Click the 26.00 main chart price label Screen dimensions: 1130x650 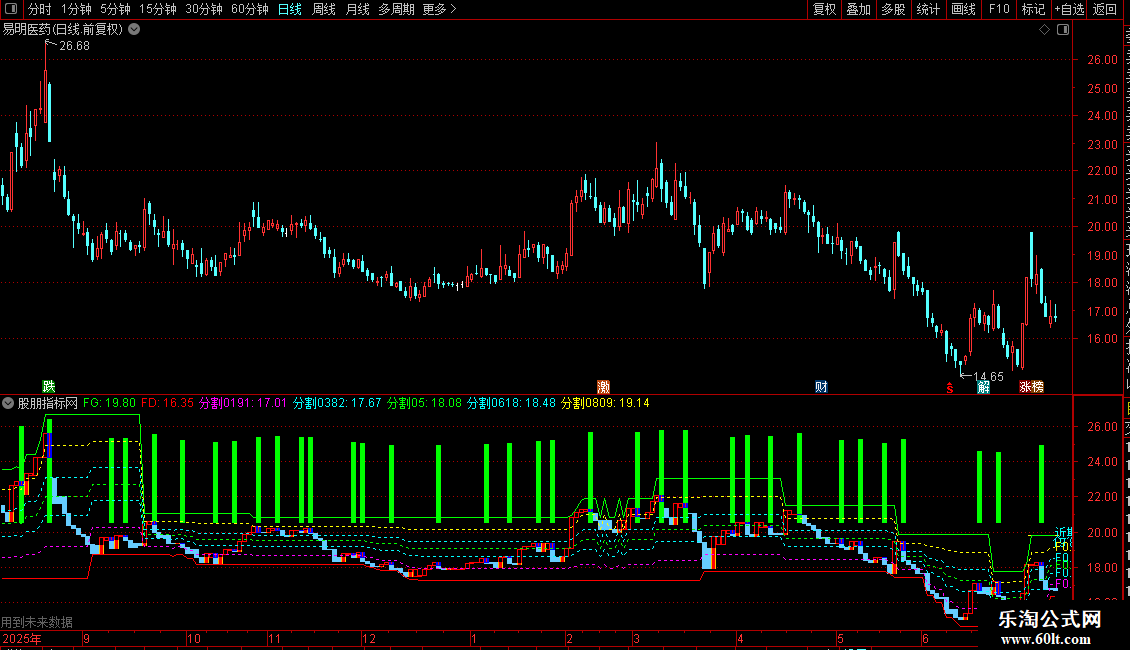tap(1103, 60)
